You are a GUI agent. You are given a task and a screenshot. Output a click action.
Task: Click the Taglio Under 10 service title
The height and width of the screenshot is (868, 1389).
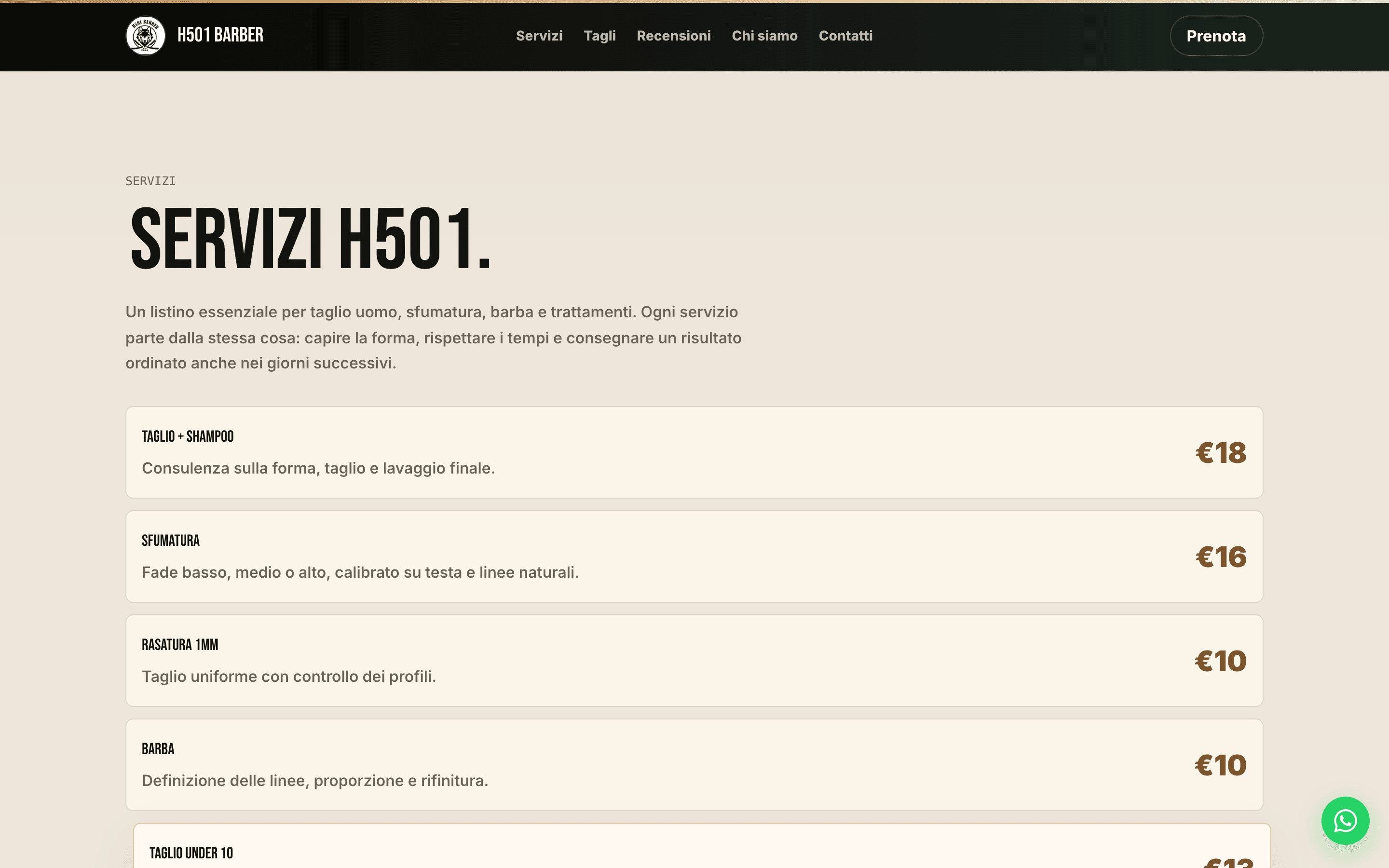click(x=191, y=853)
